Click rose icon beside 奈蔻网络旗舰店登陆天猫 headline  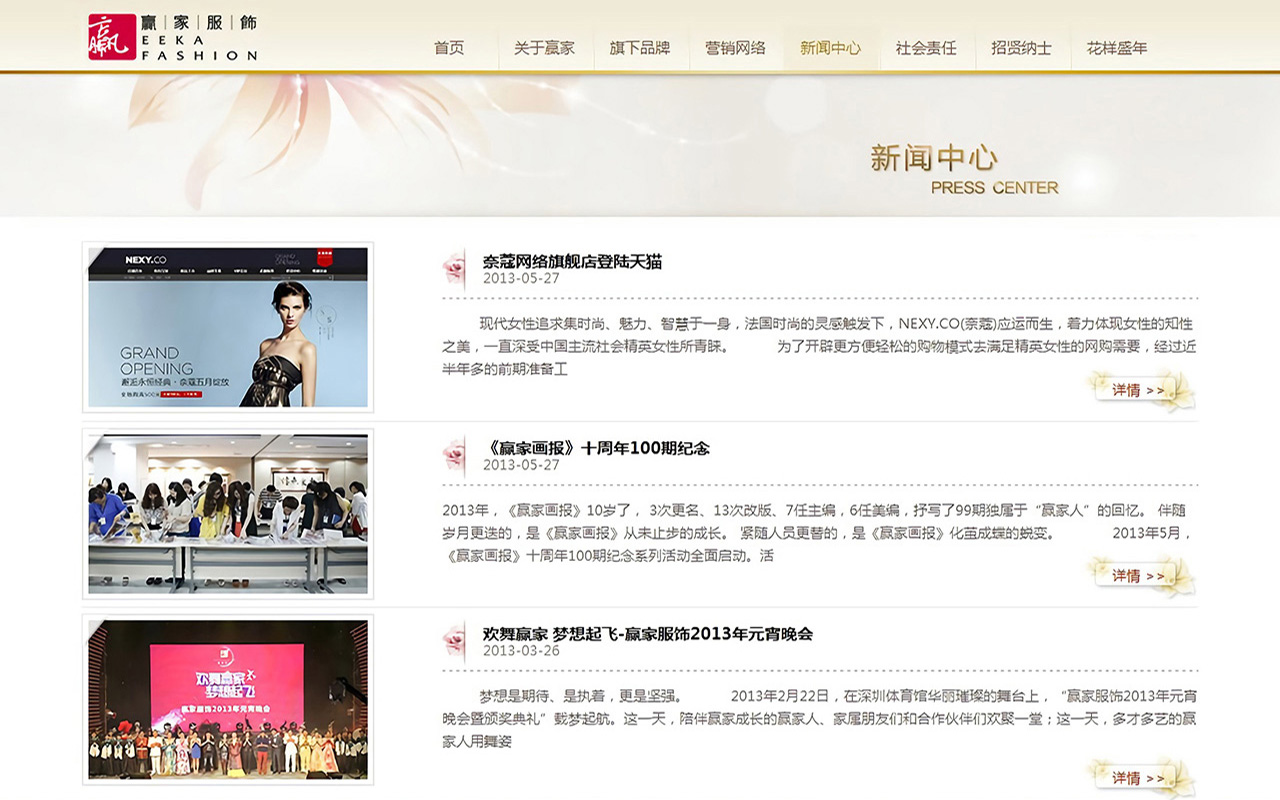point(455,269)
